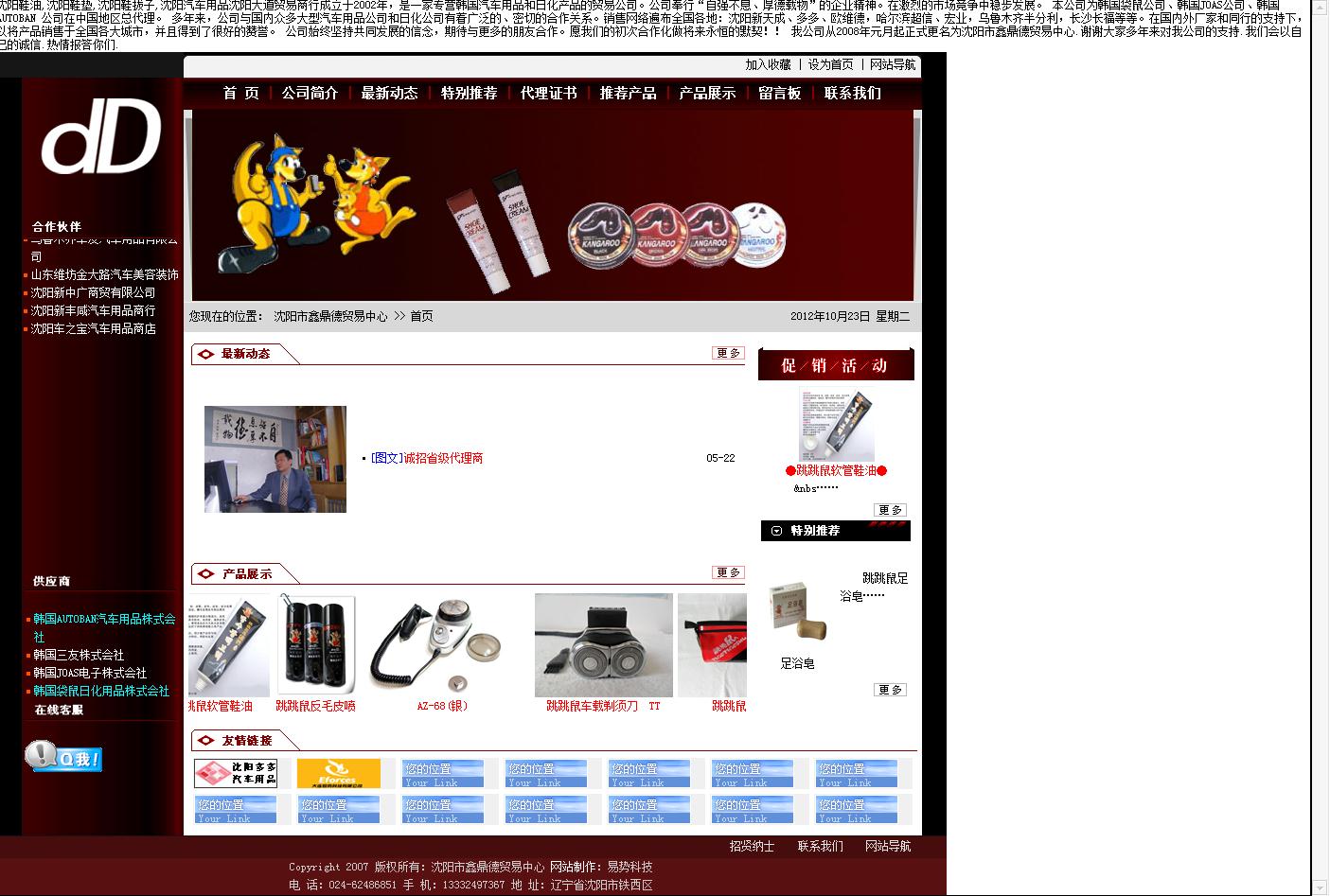The width and height of the screenshot is (1330, 896).
Task: Click the 设为首页 link
Action: point(830,64)
